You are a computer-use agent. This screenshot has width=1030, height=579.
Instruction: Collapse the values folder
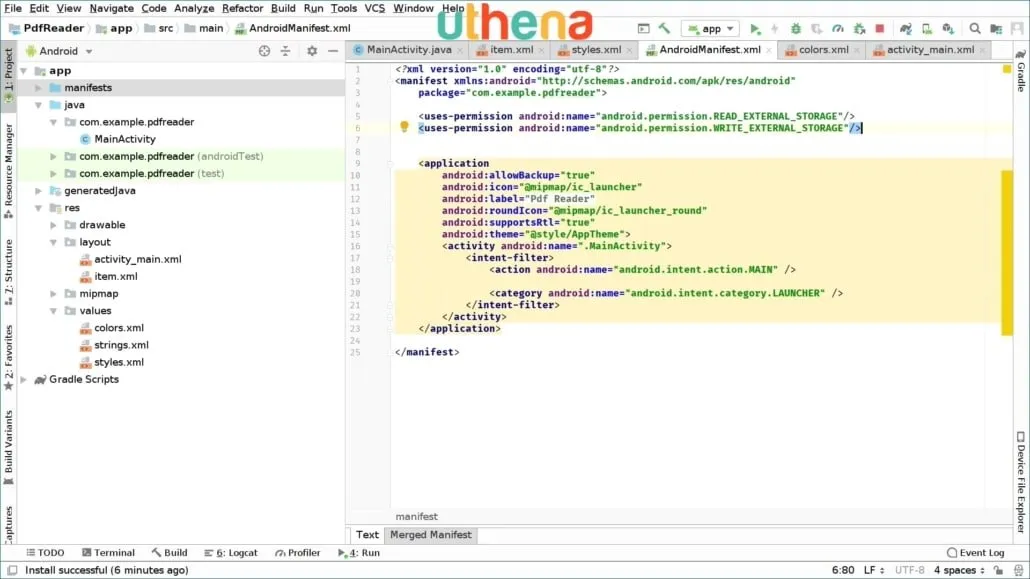tap(53, 311)
